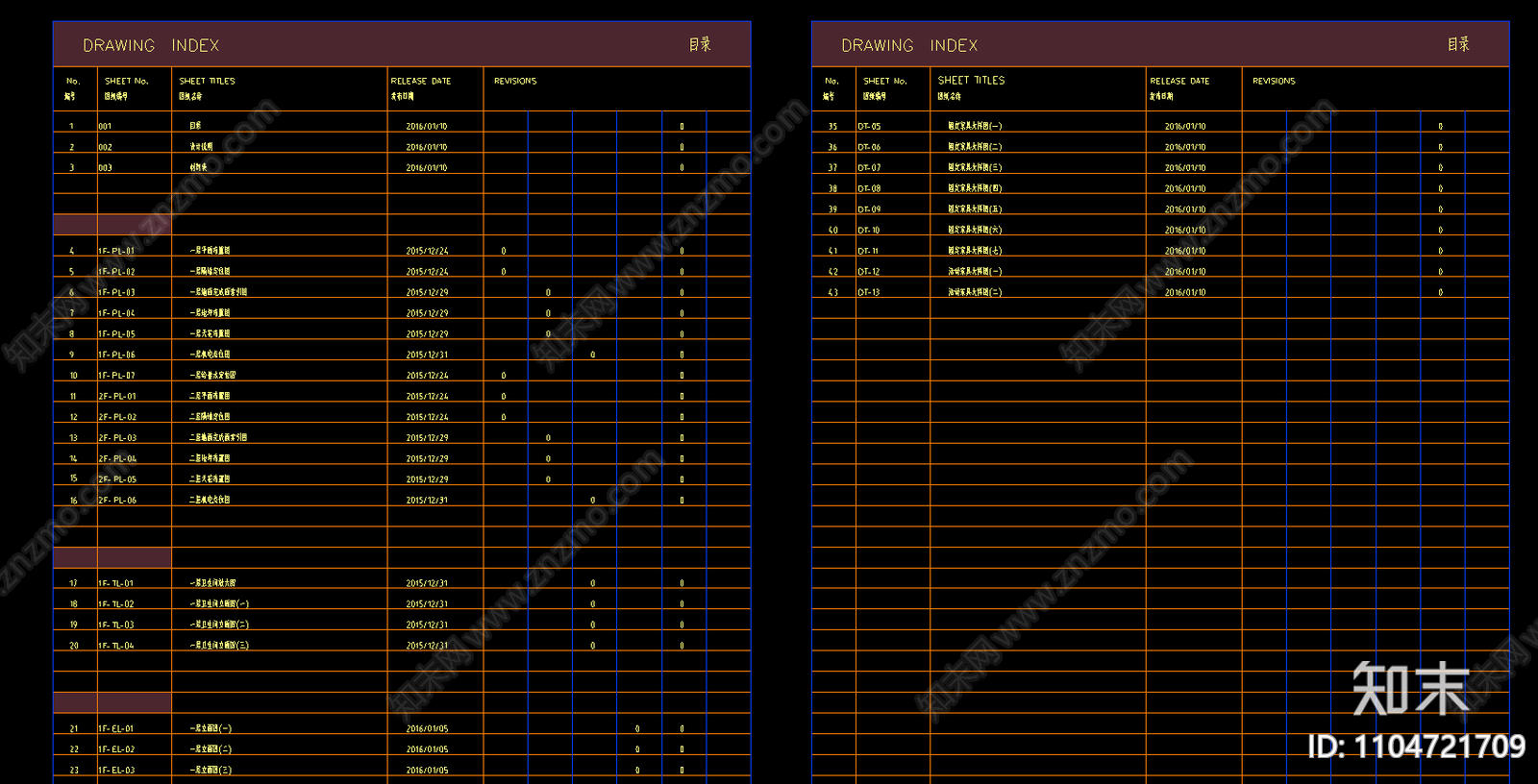Click sheet number 'DT-05'

pyautogui.click(x=869, y=126)
